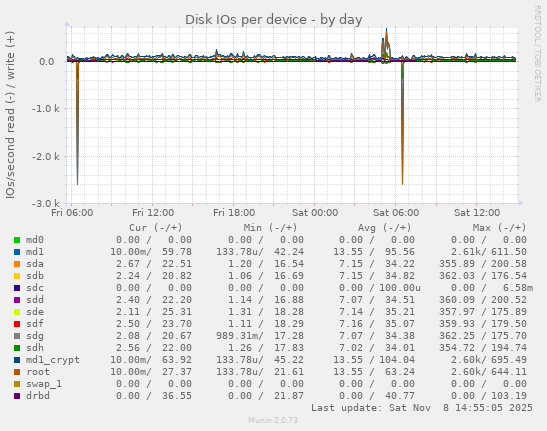Click the y-axis title 'IOs/second read (-) / write (+)'
Viewport: 547px width, 431px height.
tap(10, 115)
